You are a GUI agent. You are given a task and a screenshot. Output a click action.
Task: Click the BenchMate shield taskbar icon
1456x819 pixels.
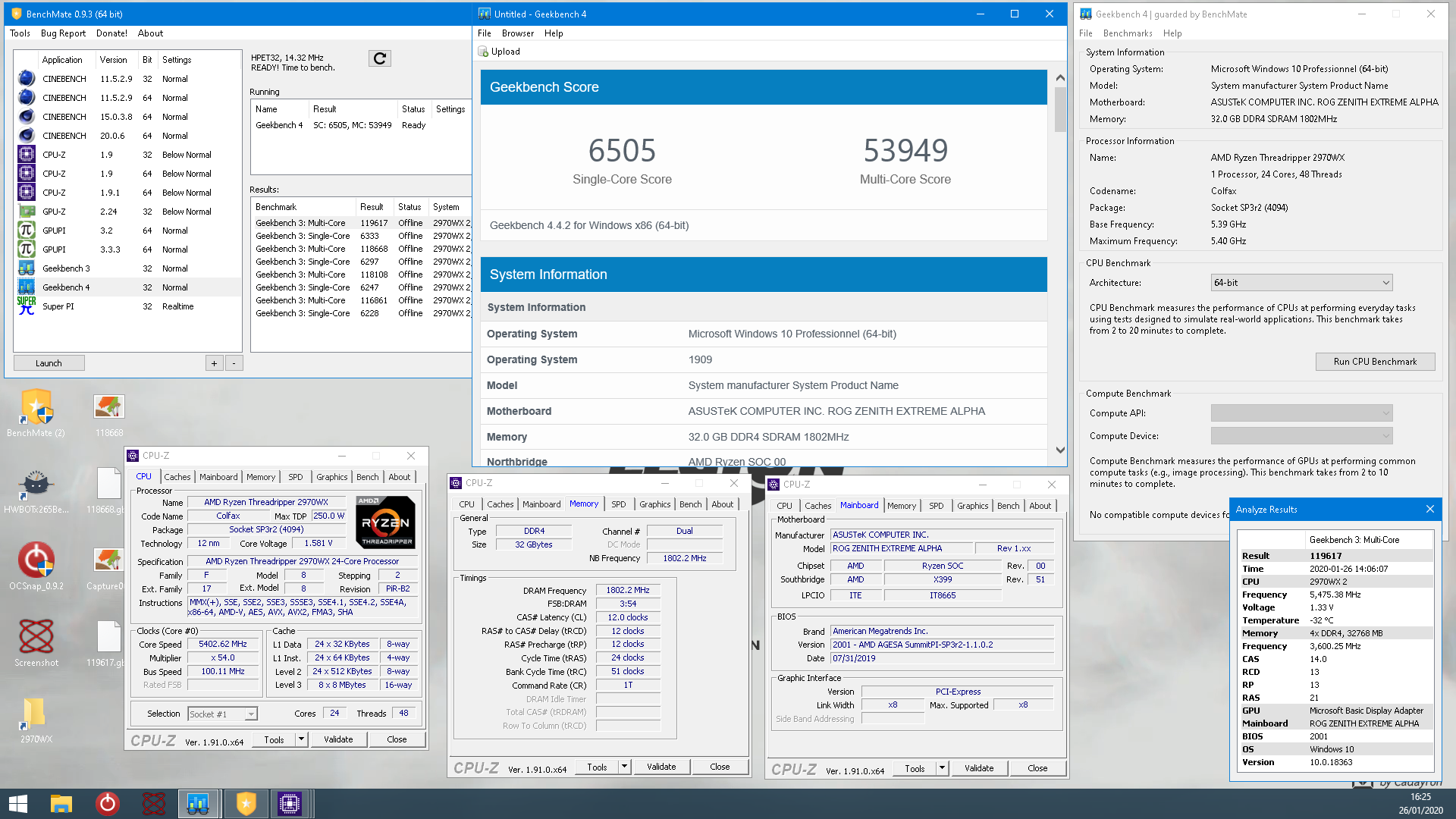[246, 804]
